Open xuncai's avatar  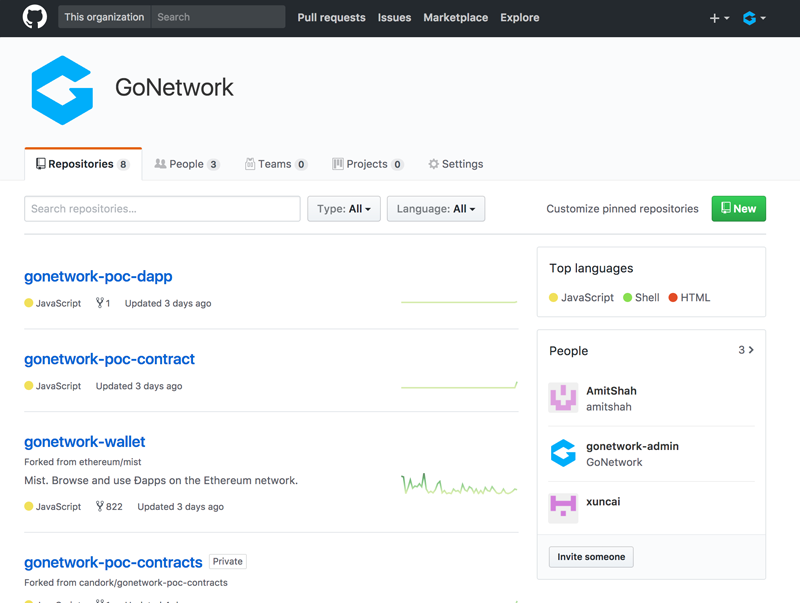pos(563,508)
